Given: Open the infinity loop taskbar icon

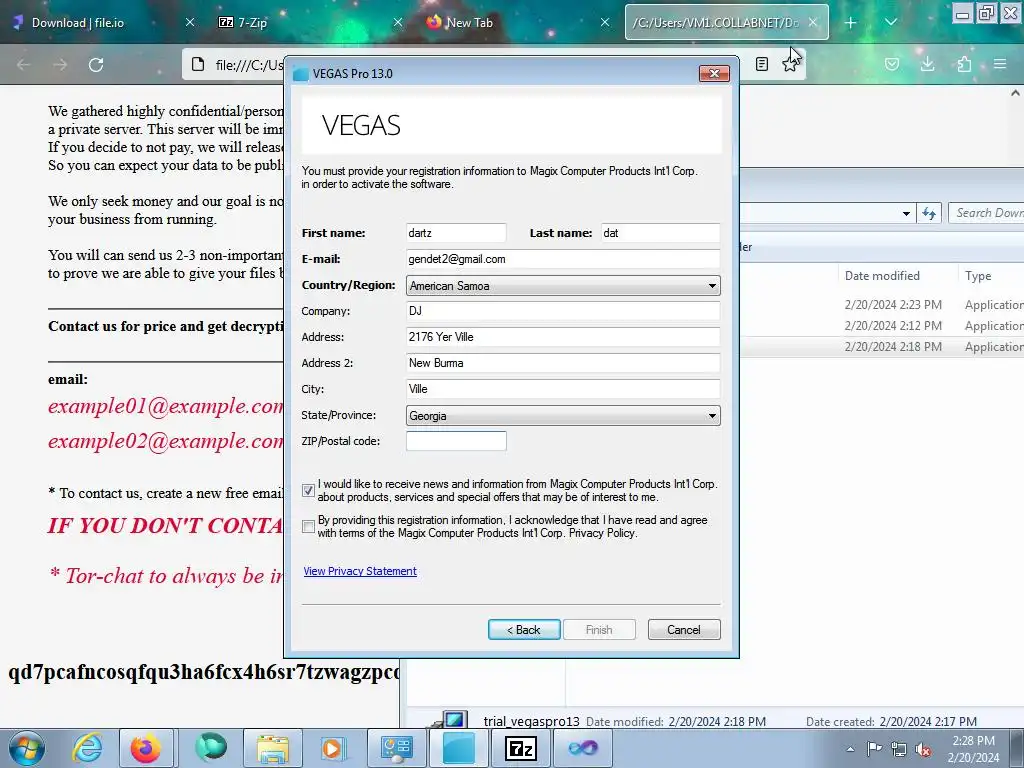Looking at the screenshot, I should [x=583, y=748].
